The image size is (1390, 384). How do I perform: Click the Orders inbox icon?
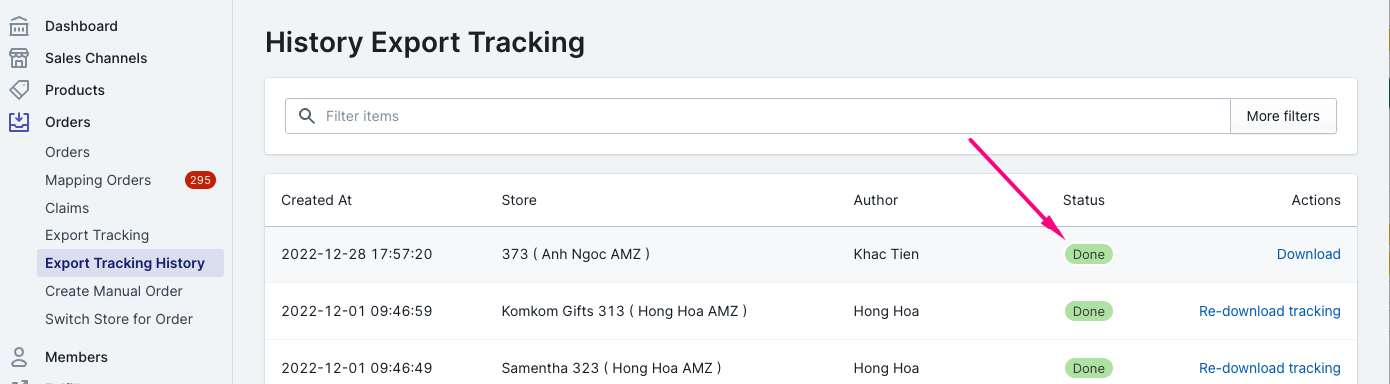point(19,122)
